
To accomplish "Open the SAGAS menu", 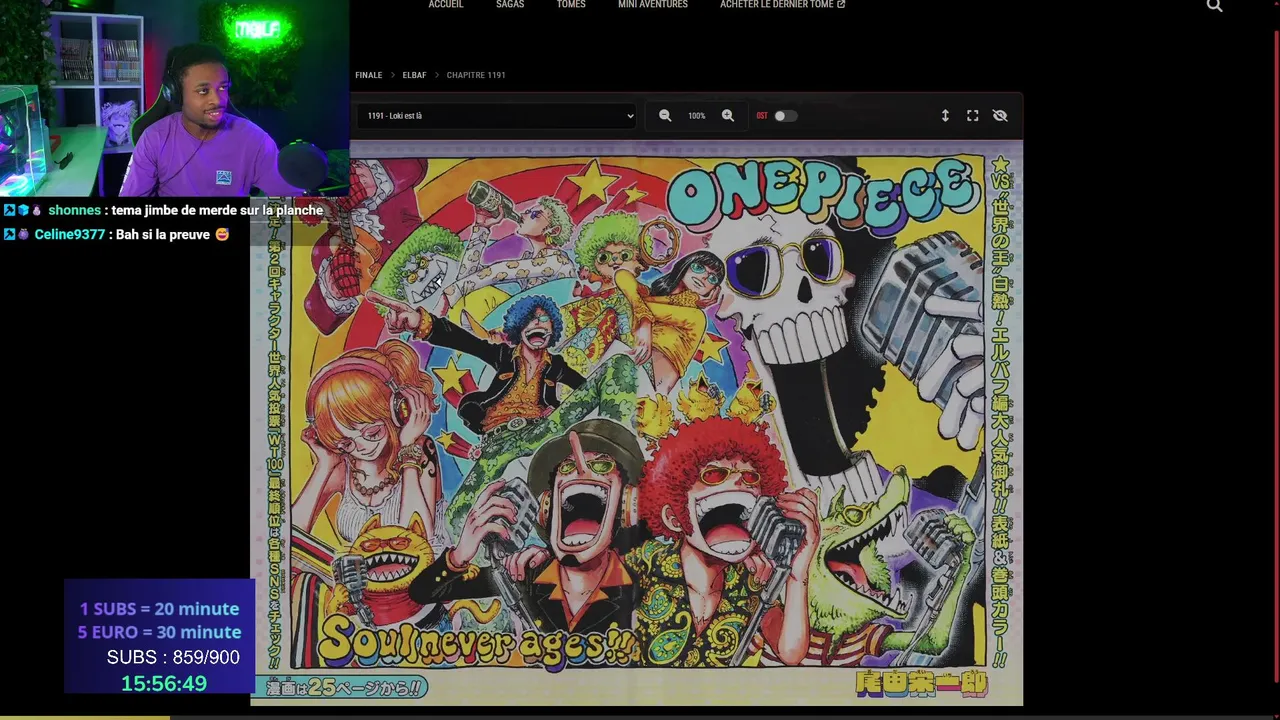I will click(510, 5).
